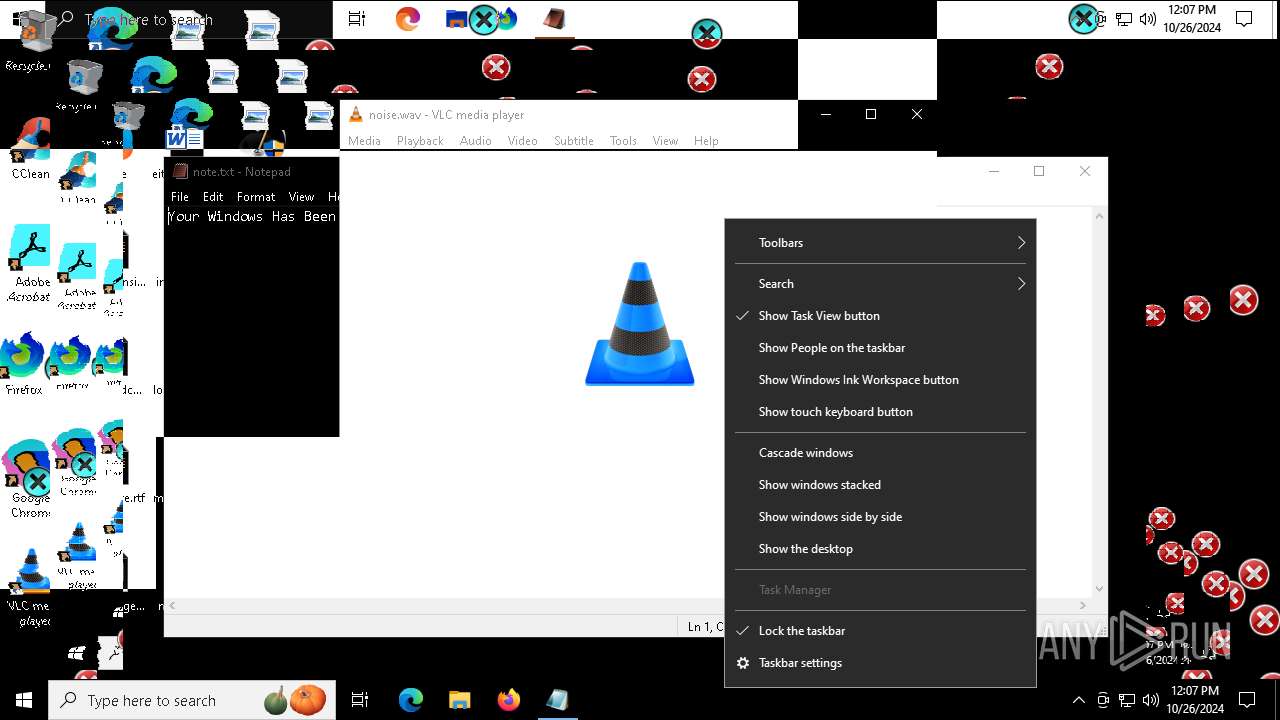
Task: Open the VLC Video menu
Action: pyautogui.click(x=522, y=141)
